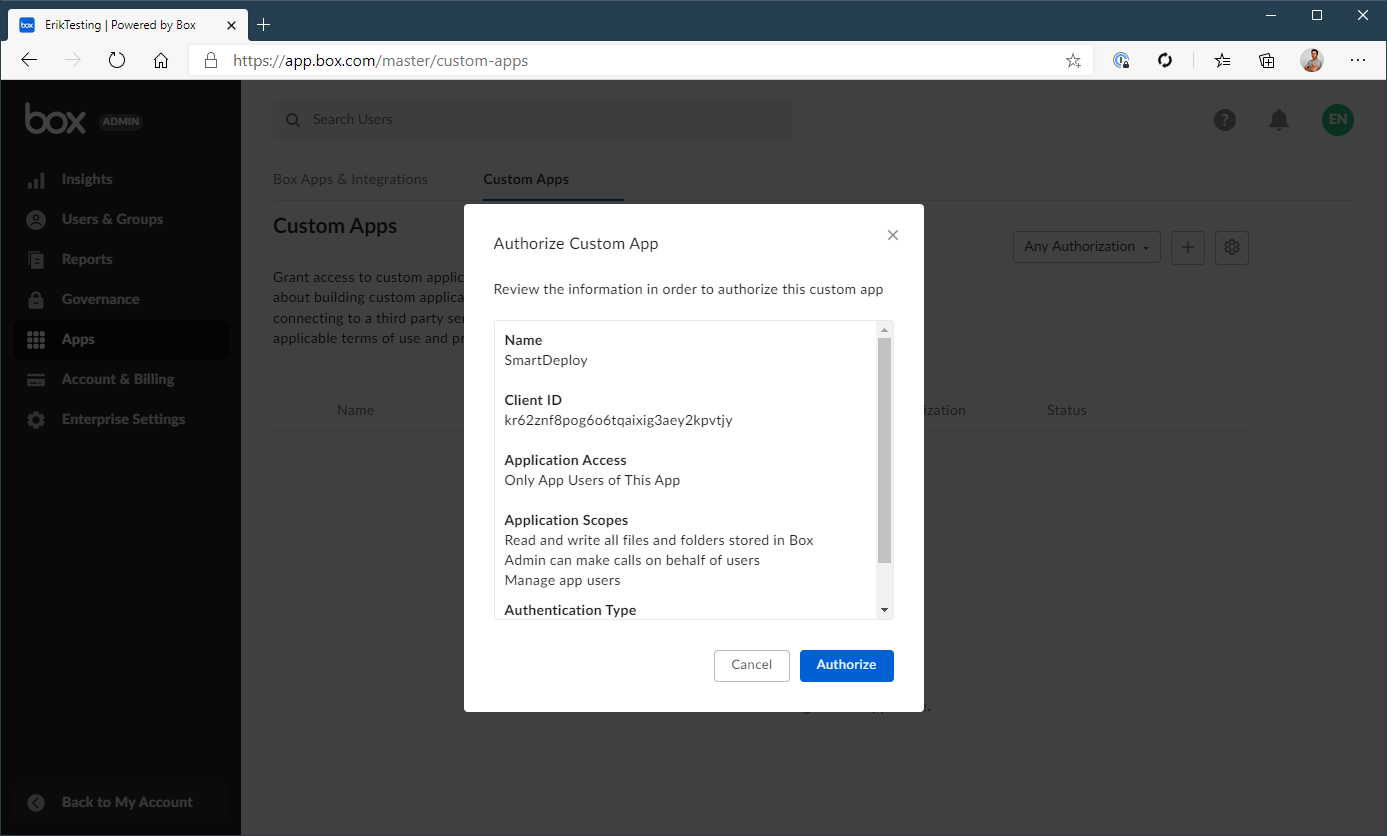Click the favorite star icon in address bar
The height and width of the screenshot is (836, 1387).
pos(1073,61)
